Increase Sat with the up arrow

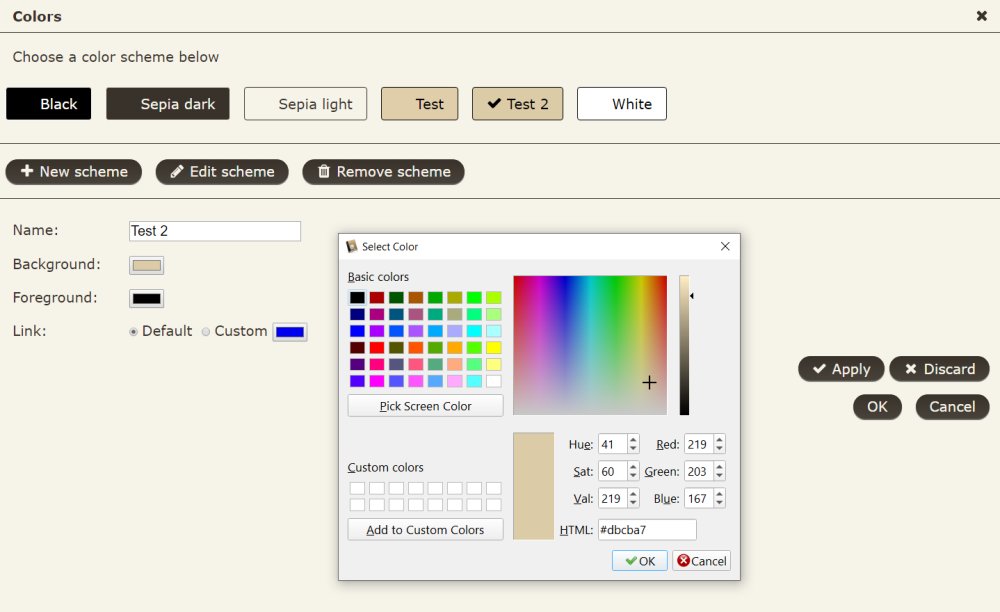click(x=633, y=467)
